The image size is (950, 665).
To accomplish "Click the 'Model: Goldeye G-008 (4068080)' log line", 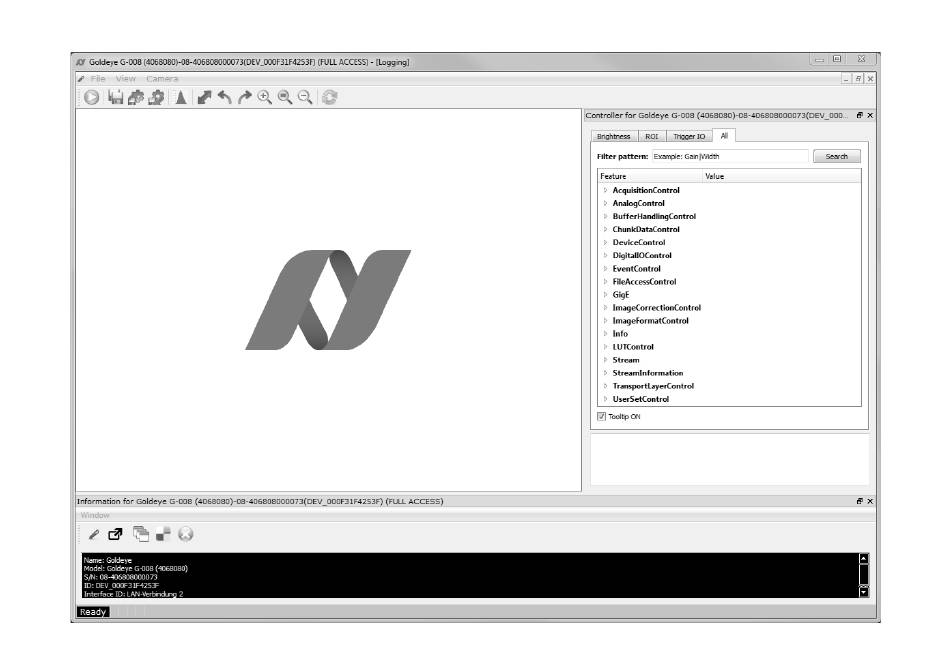I will point(135,569).
